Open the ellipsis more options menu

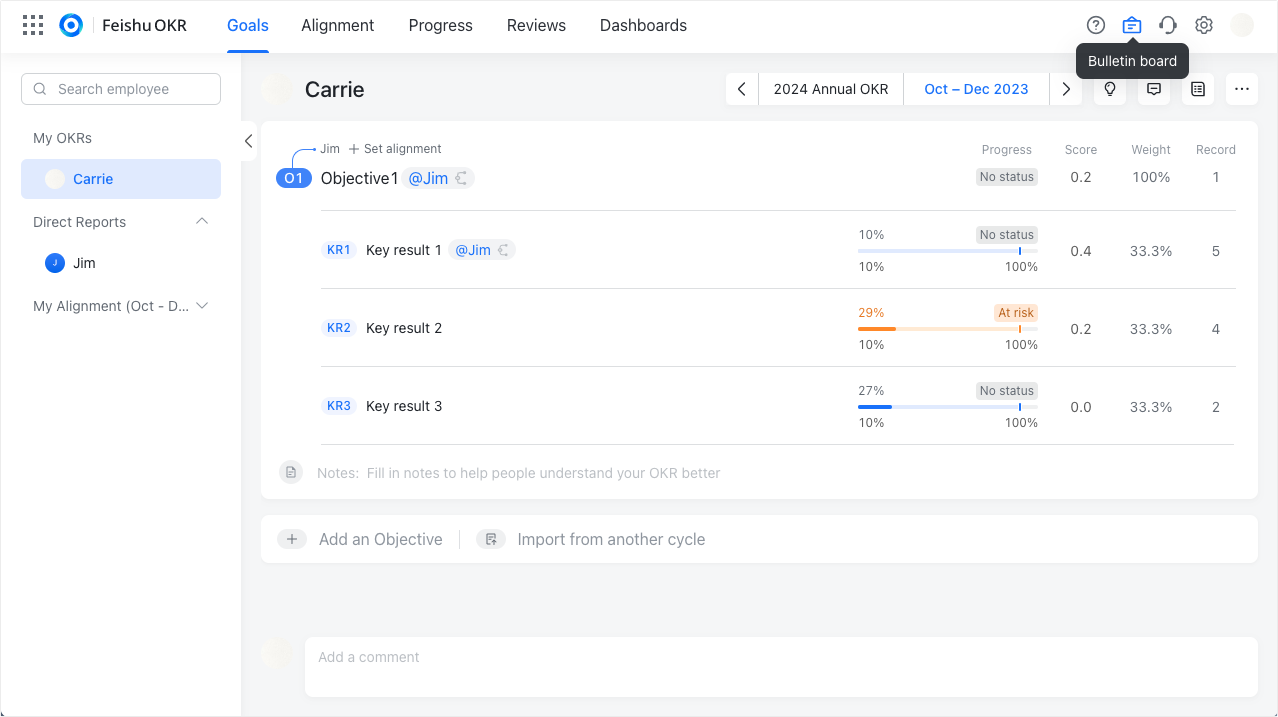(x=1242, y=89)
